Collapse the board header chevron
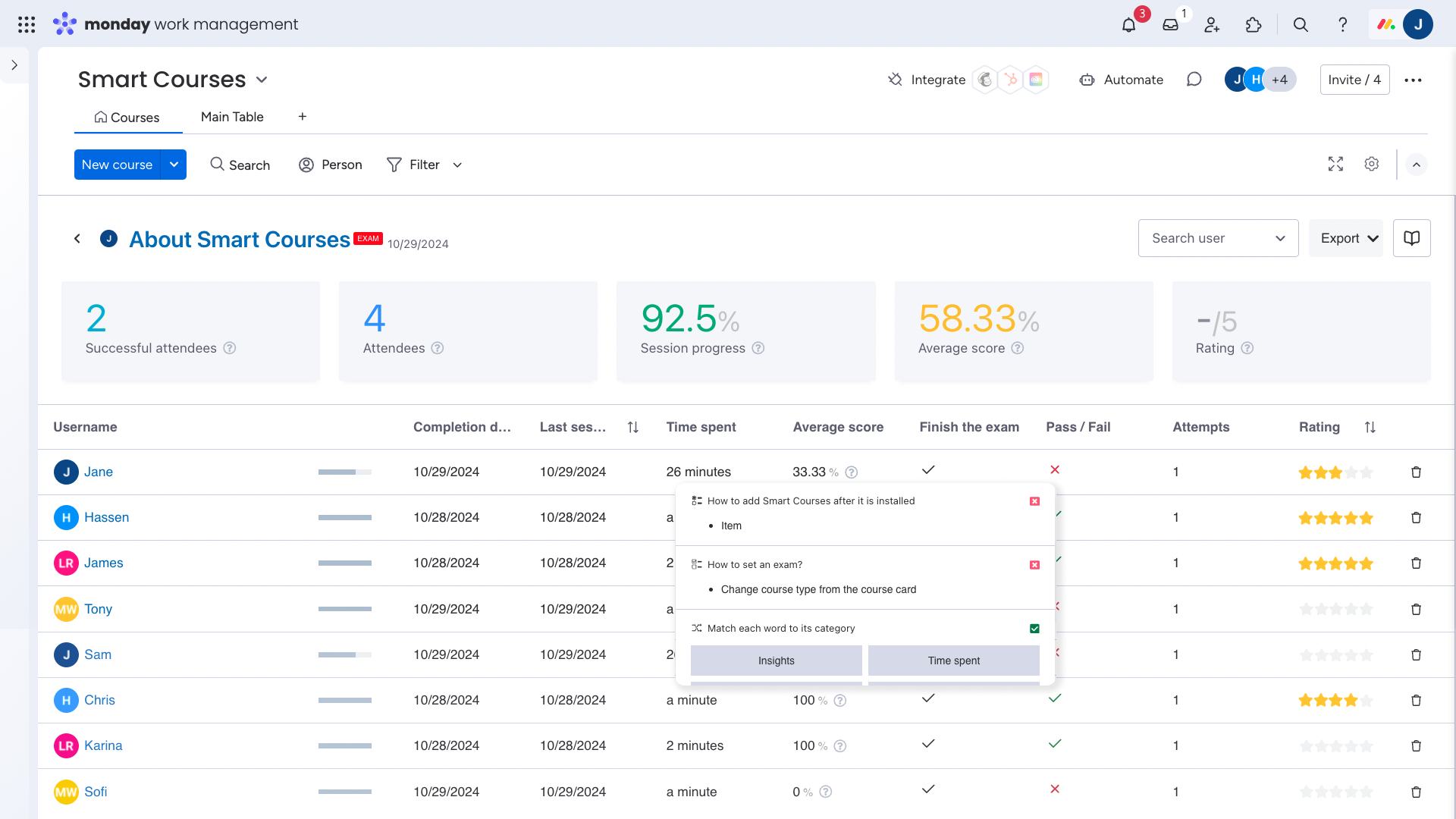 (x=1416, y=165)
